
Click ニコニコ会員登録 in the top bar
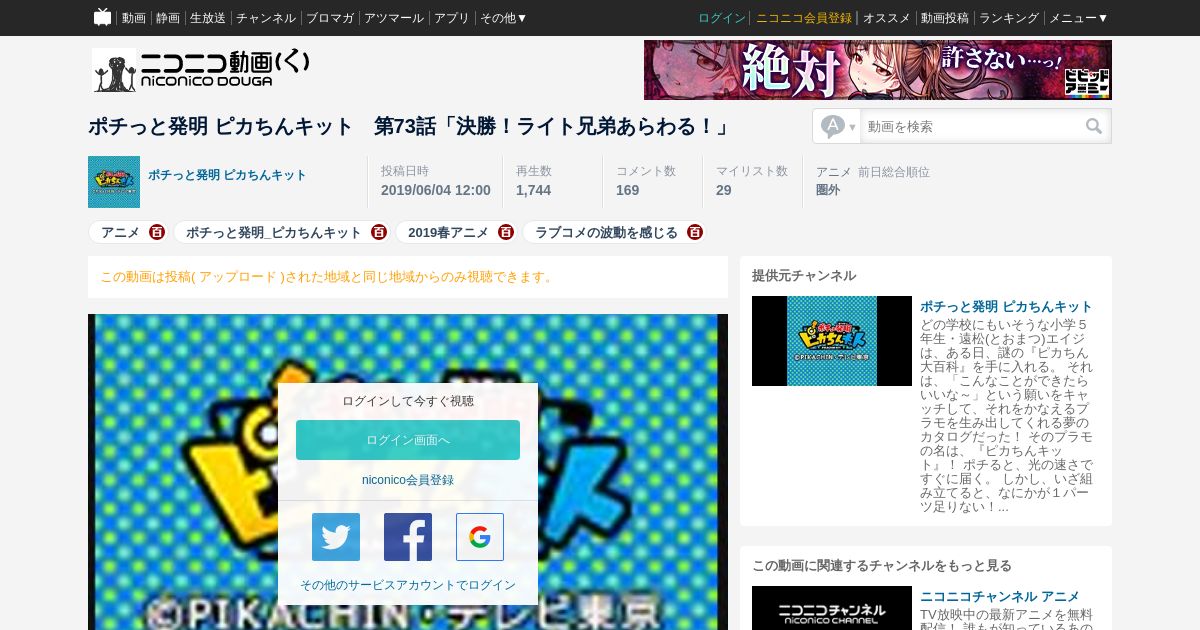point(804,18)
